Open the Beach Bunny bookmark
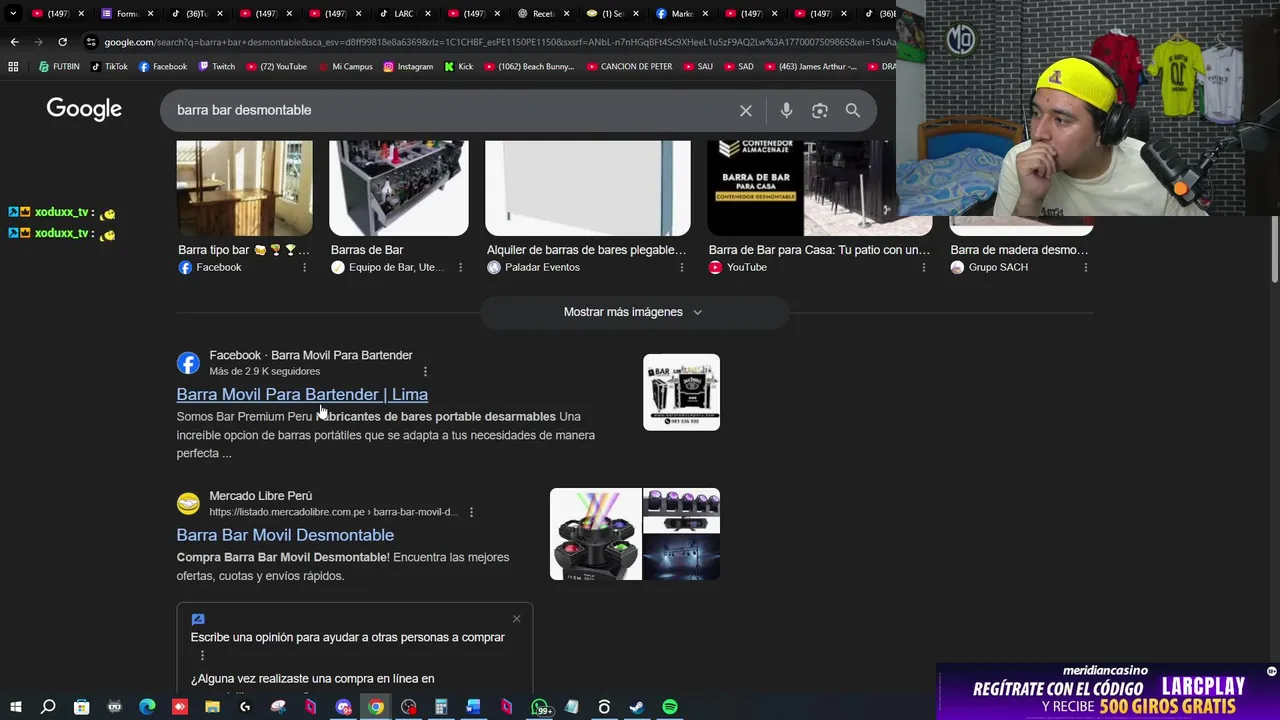Image resolution: width=1280 pixels, height=720 pixels. pyautogui.click(x=529, y=67)
